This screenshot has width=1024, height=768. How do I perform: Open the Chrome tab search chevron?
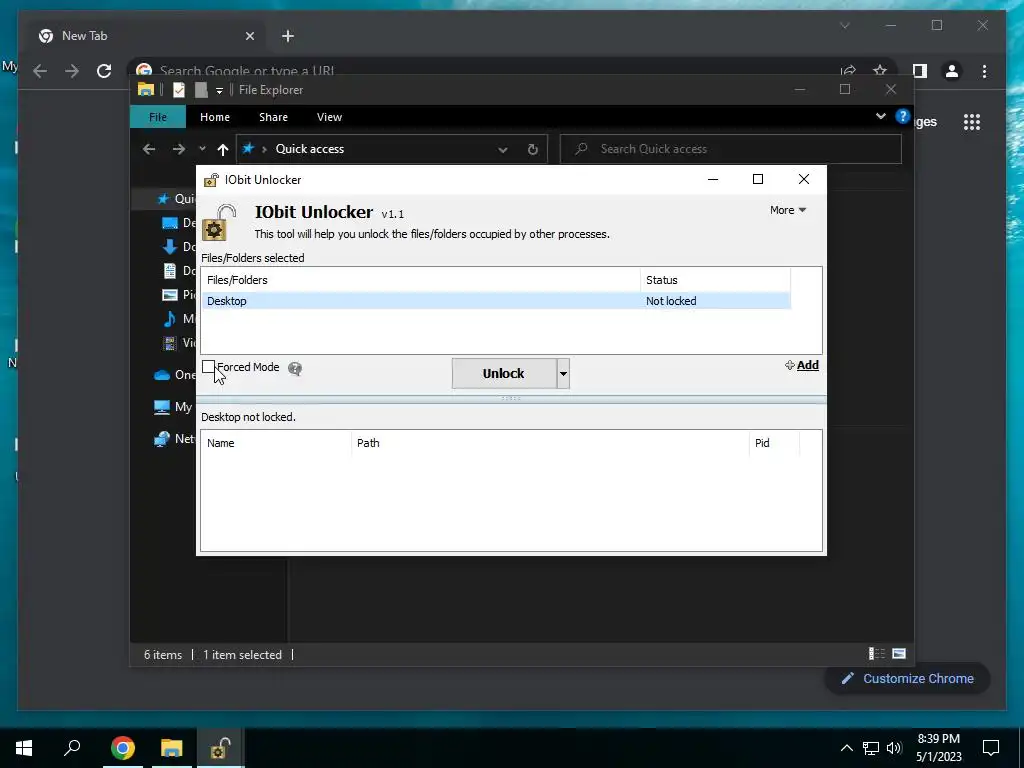point(844,25)
